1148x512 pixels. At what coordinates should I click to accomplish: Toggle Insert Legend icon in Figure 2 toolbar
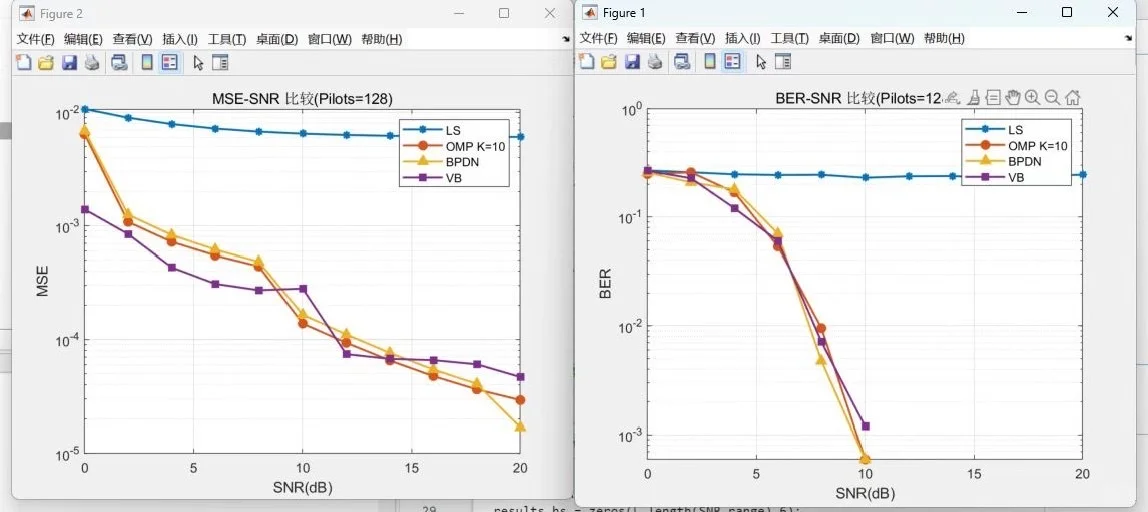point(169,62)
